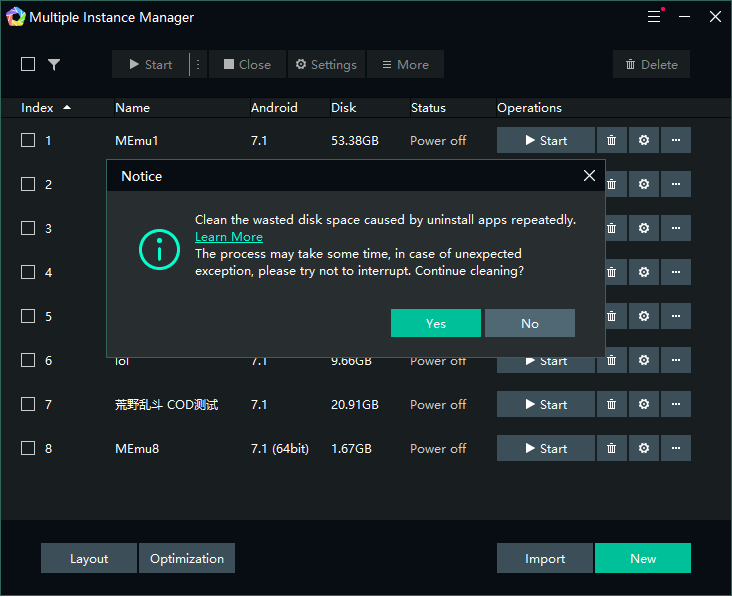Open the Learn More link

(229, 237)
